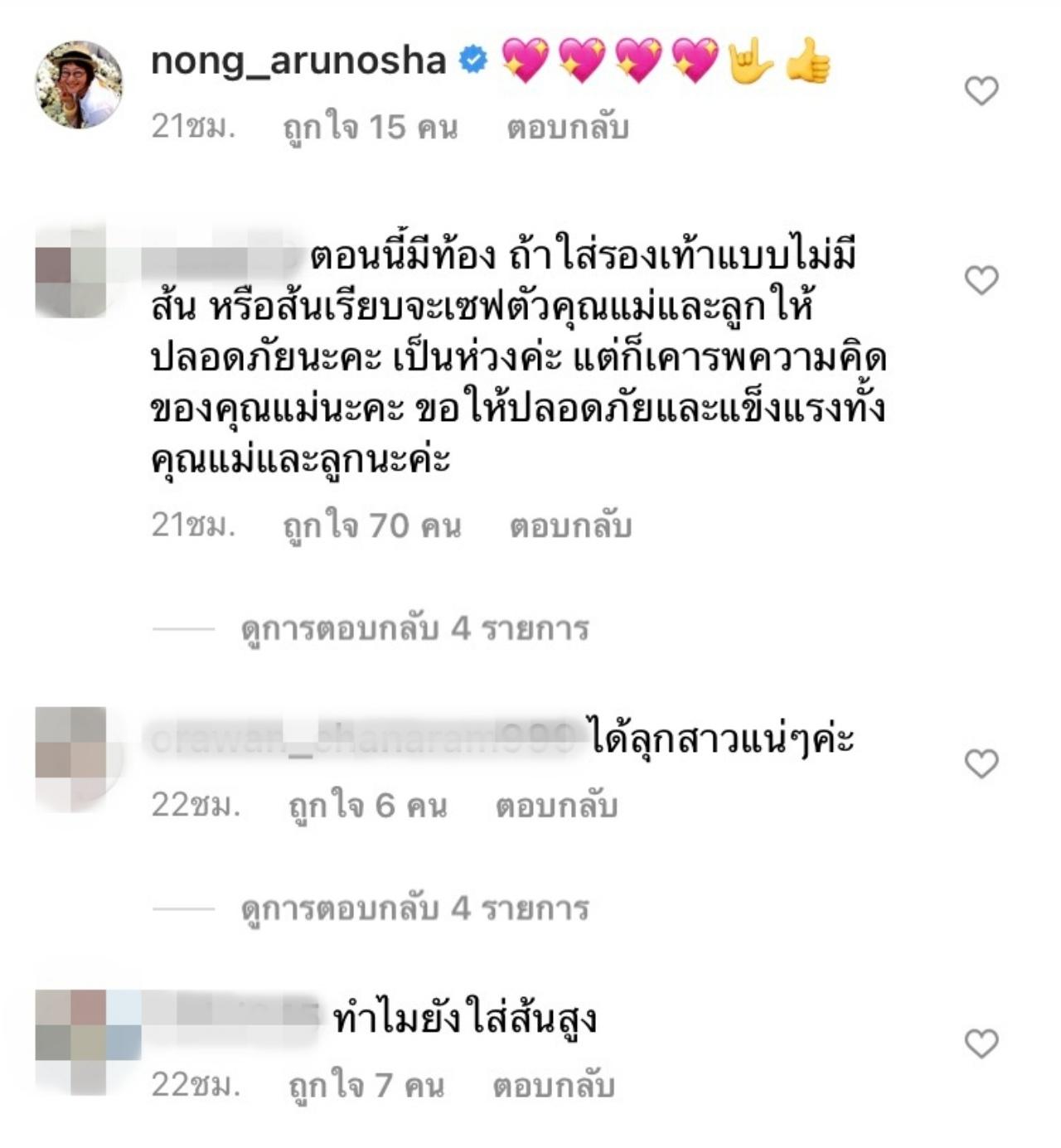Open the nong_arunosha profile picture
The image size is (1061, 1148).
(x=79, y=85)
